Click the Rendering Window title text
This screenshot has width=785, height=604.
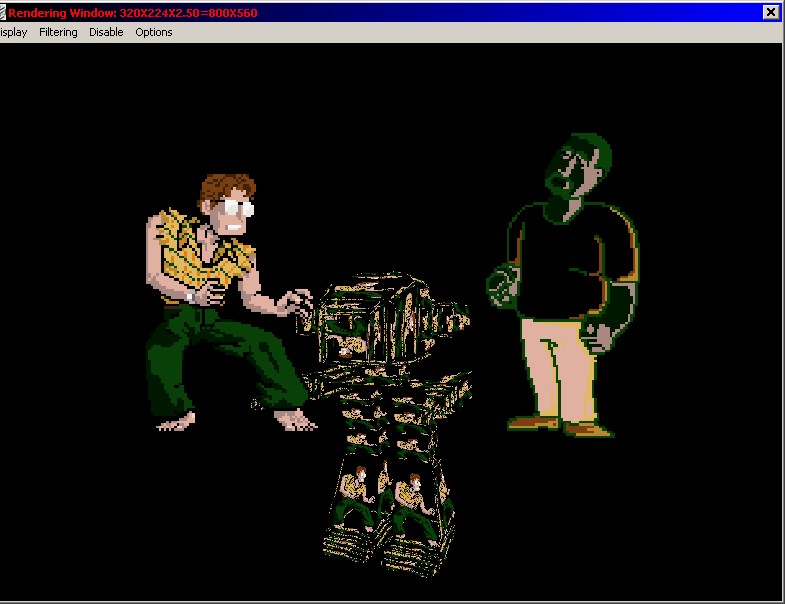click(x=133, y=13)
